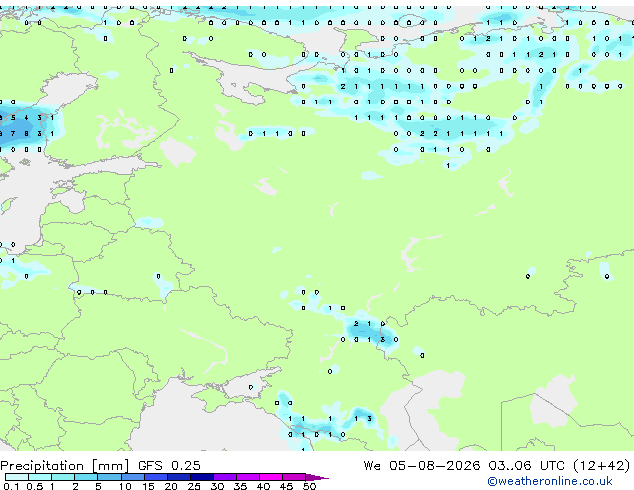Click legend label '20'
Viewport: 634px width, 490px height.
click(x=171, y=486)
